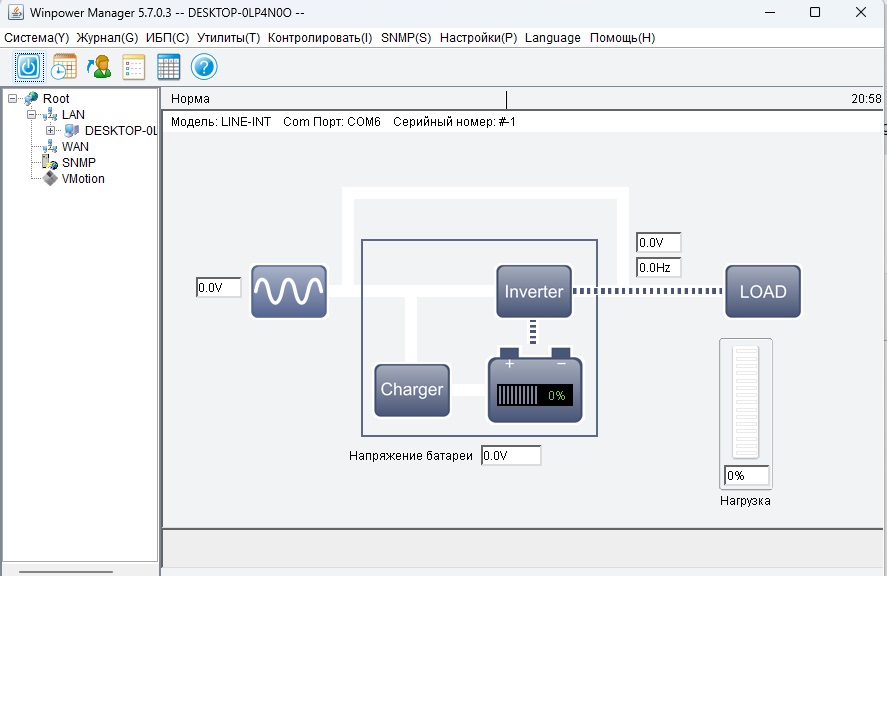Click the battery icon showing 0%
The image size is (887, 716).
[x=535, y=390]
